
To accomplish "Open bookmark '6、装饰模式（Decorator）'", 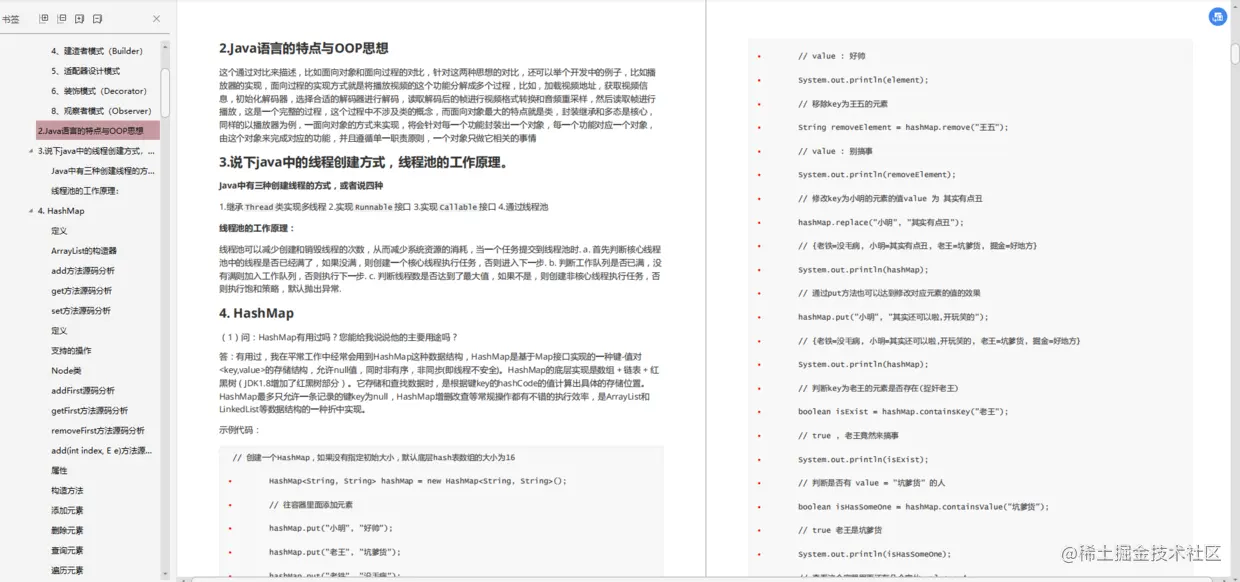I will click(99, 91).
